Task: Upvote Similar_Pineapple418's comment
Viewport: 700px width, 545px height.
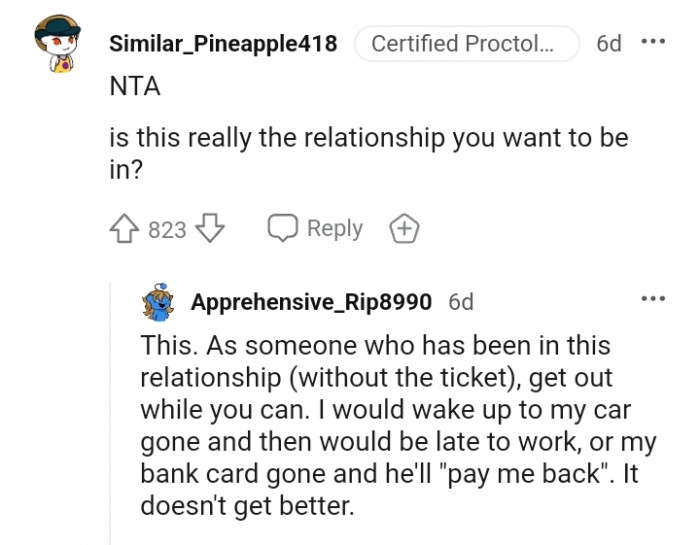Action: click(126, 229)
